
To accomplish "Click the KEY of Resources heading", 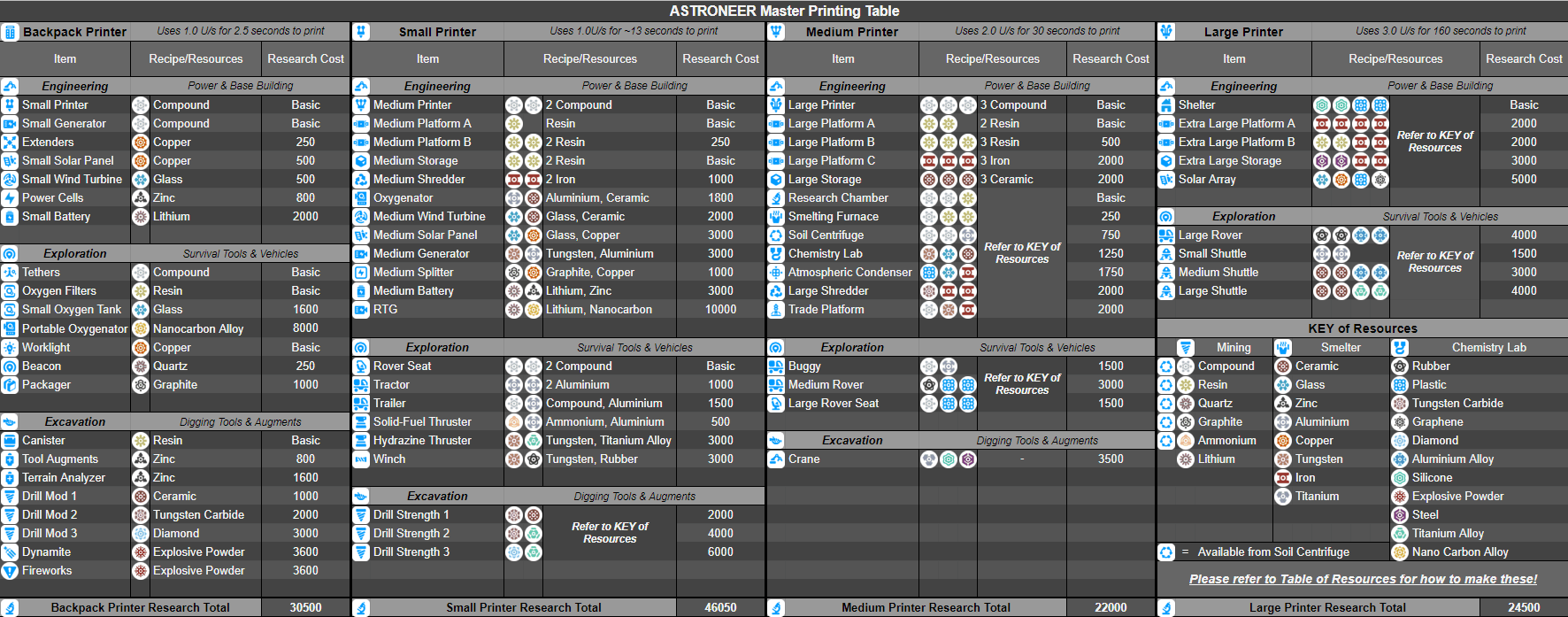I will click(x=1363, y=328).
